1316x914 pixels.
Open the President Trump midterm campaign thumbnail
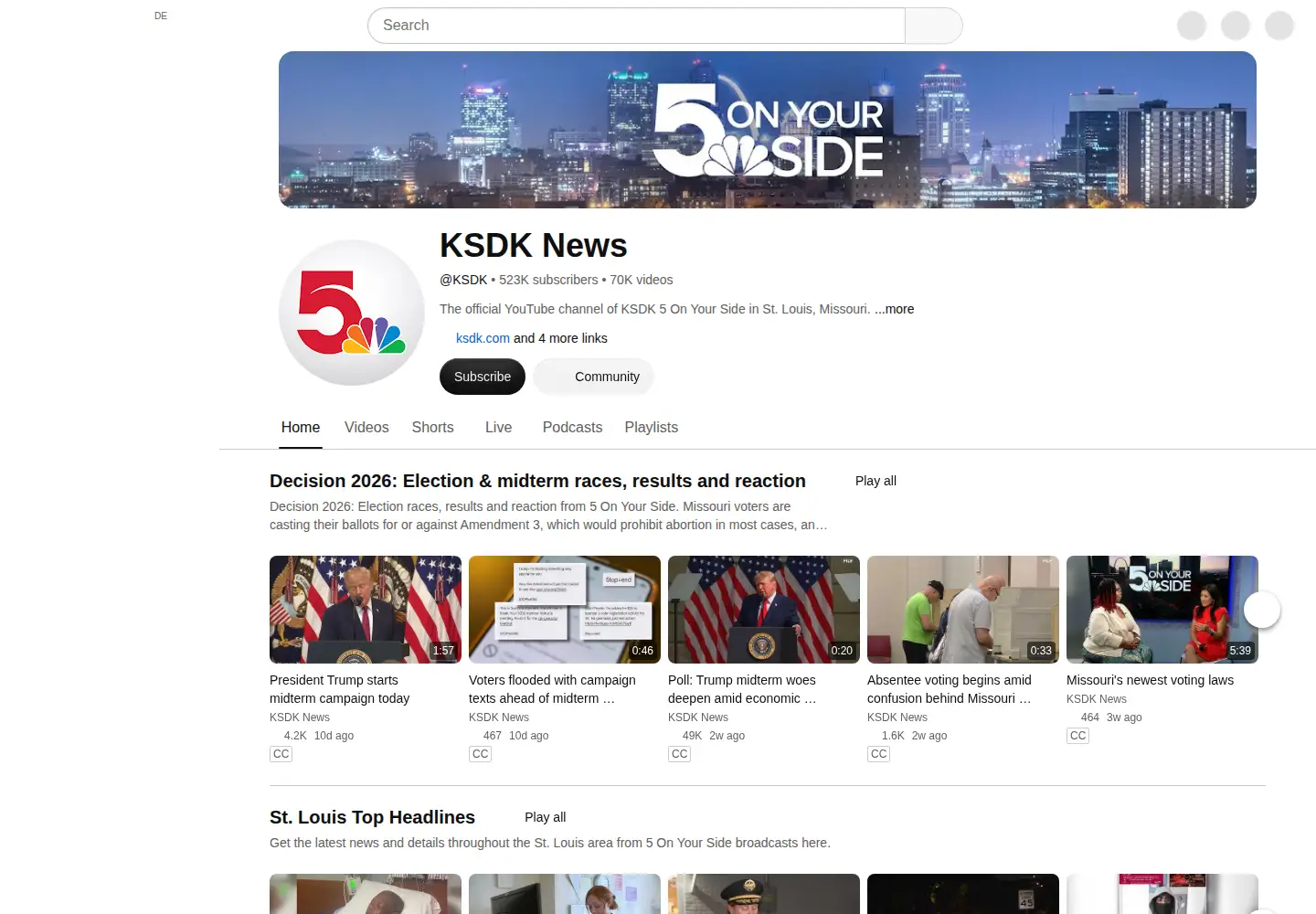point(366,610)
